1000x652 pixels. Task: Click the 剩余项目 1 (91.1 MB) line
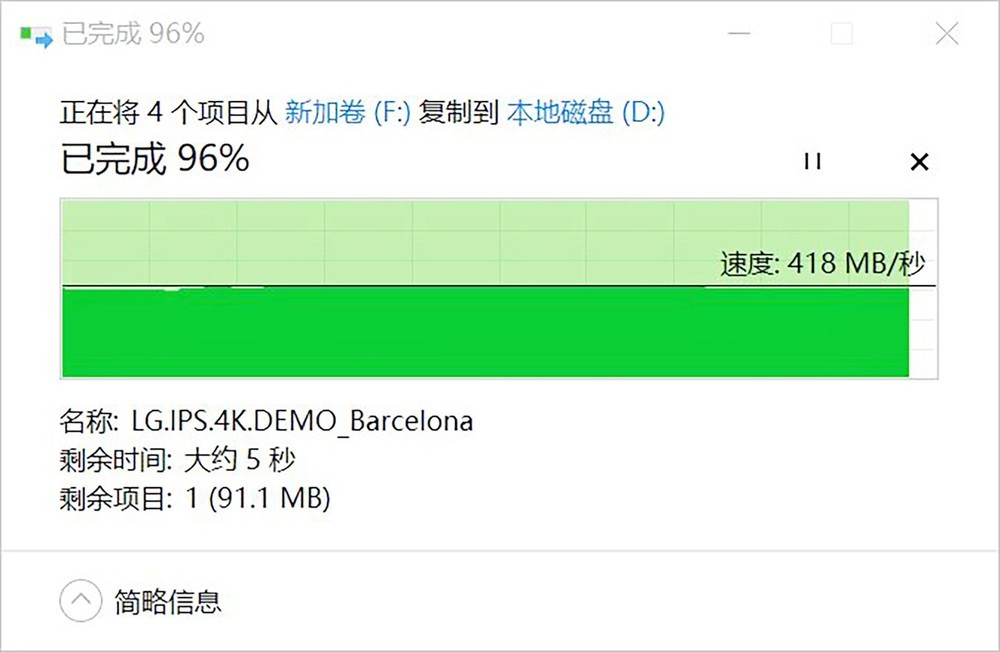pyautogui.click(x=195, y=498)
